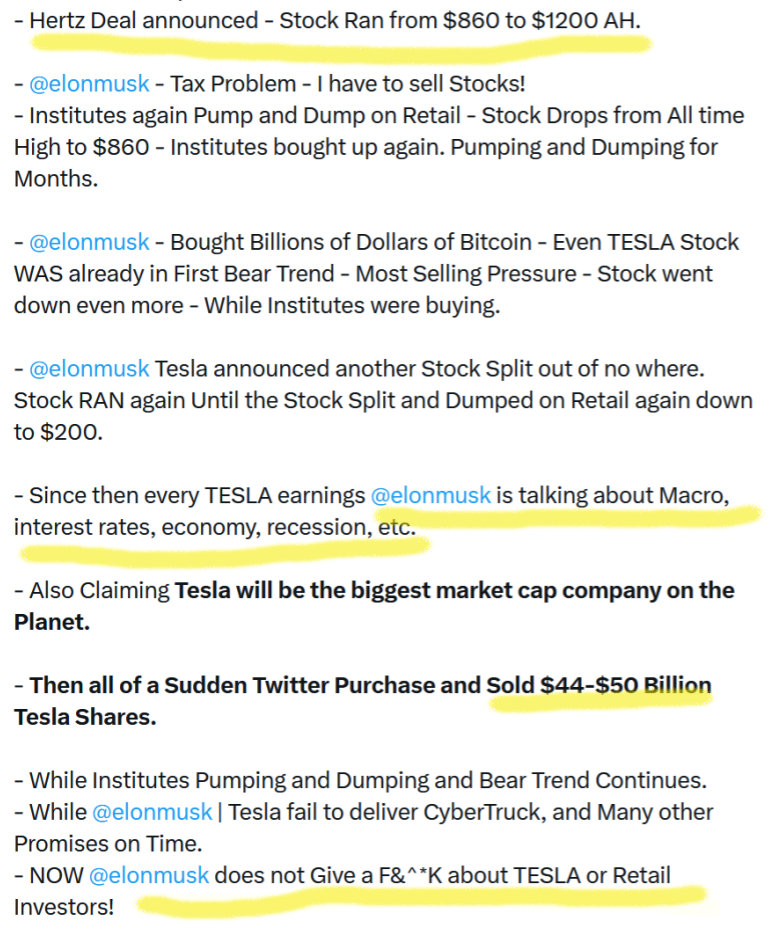Click the highlighted "interest rates, economy, recession" text

coord(189,527)
